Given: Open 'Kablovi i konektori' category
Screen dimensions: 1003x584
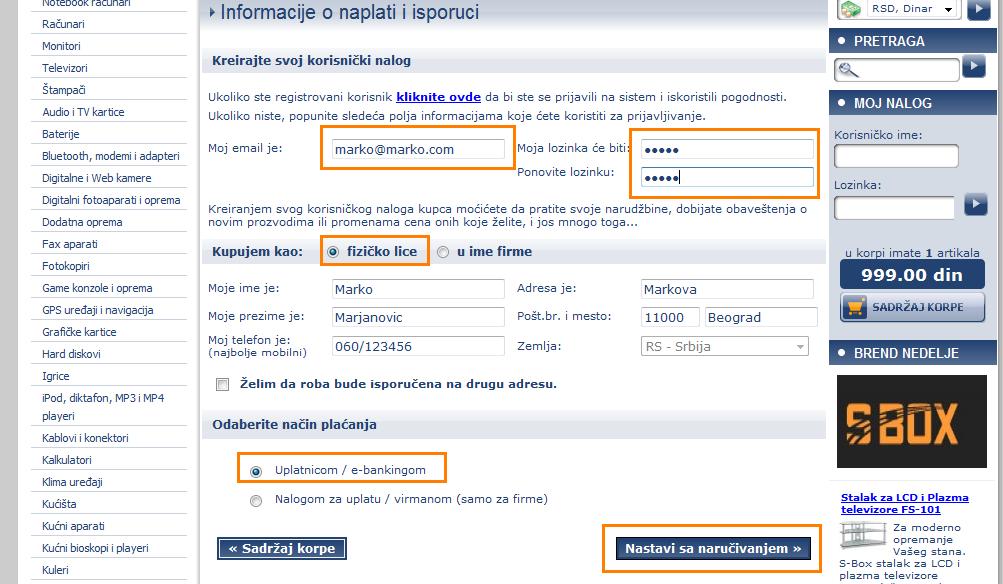Looking at the screenshot, I should pos(85,438).
